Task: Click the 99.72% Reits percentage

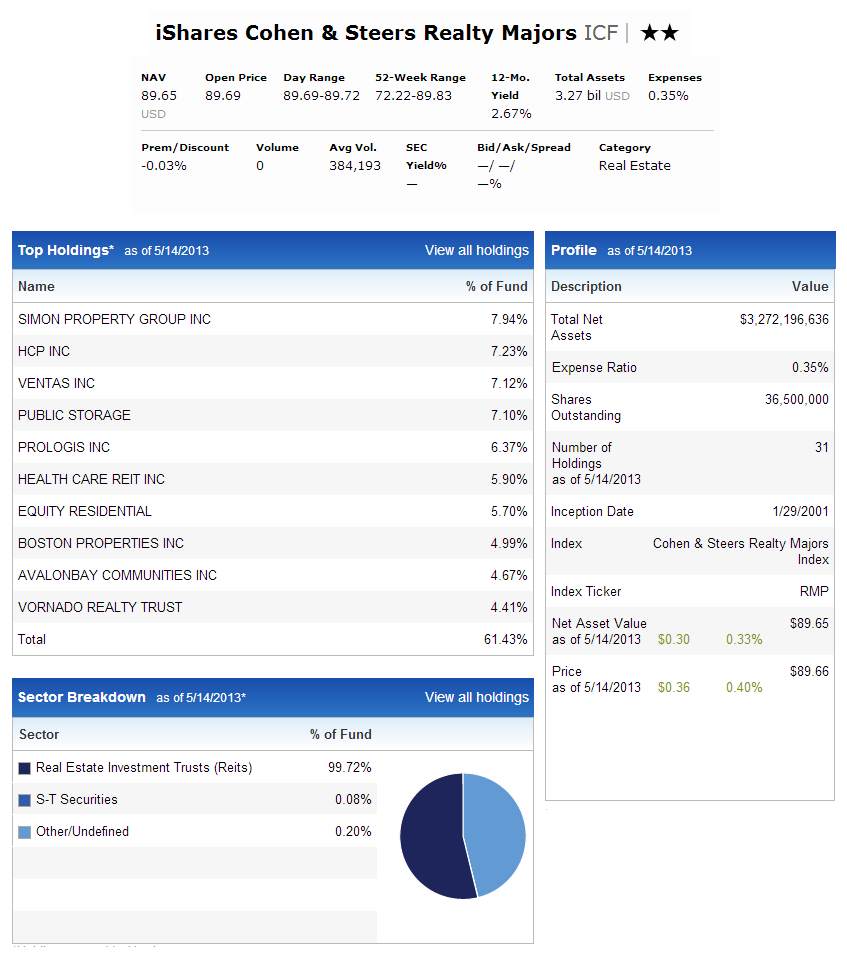Action: coord(349,768)
